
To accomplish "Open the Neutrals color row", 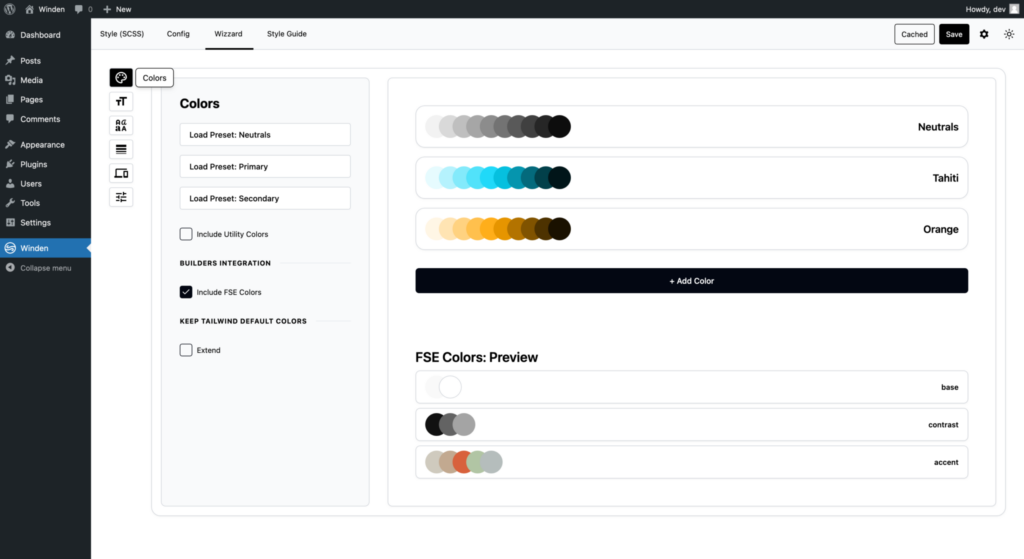I will tap(692, 127).
